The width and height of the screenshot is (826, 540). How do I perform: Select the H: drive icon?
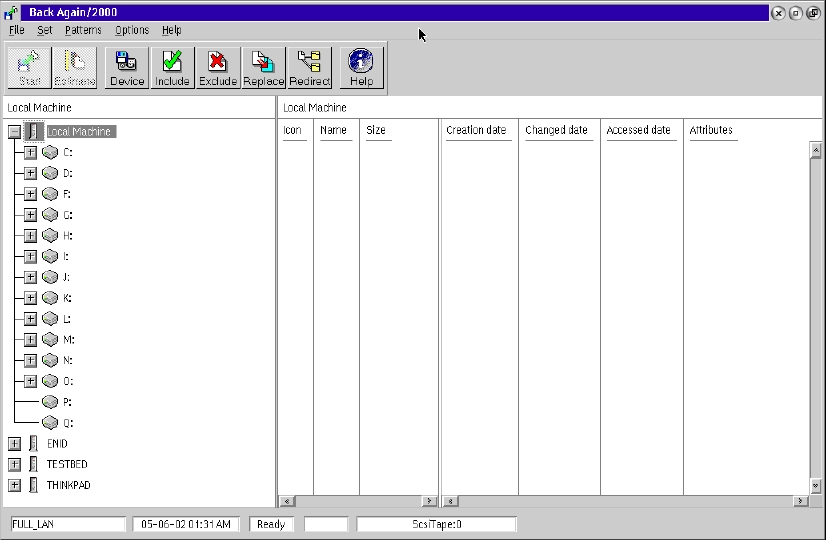click(x=50, y=235)
